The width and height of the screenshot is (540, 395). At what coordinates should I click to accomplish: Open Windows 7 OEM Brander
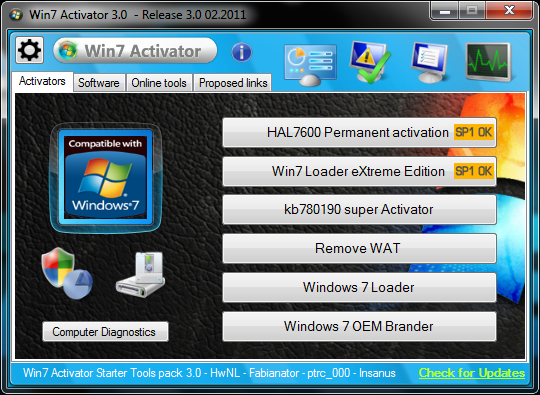360,326
